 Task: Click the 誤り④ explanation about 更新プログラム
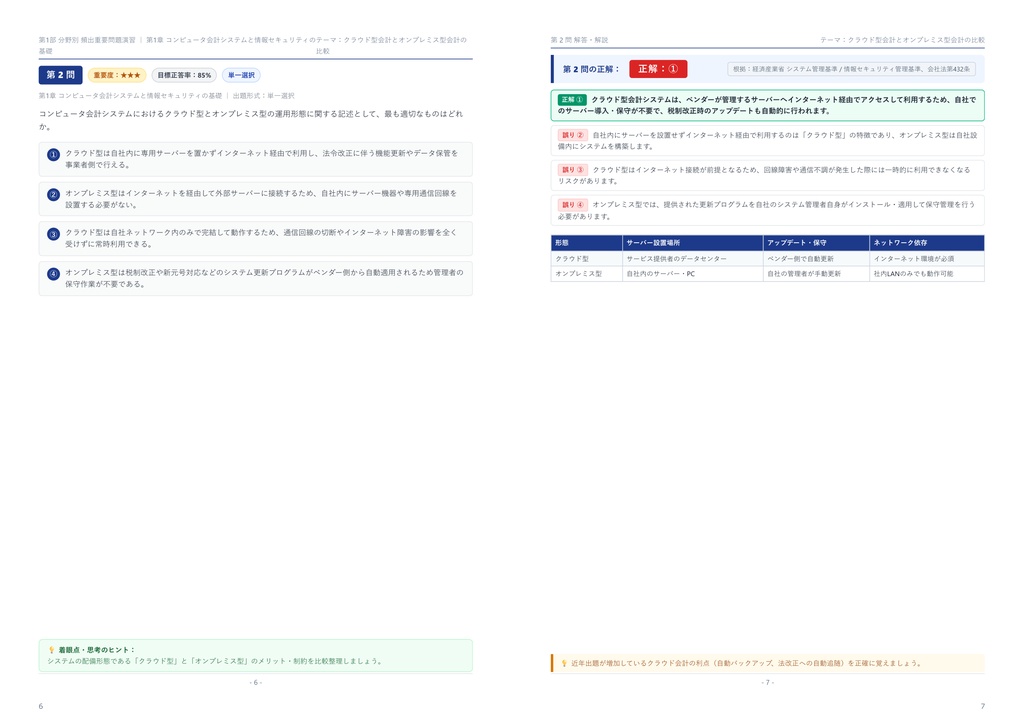767,210
